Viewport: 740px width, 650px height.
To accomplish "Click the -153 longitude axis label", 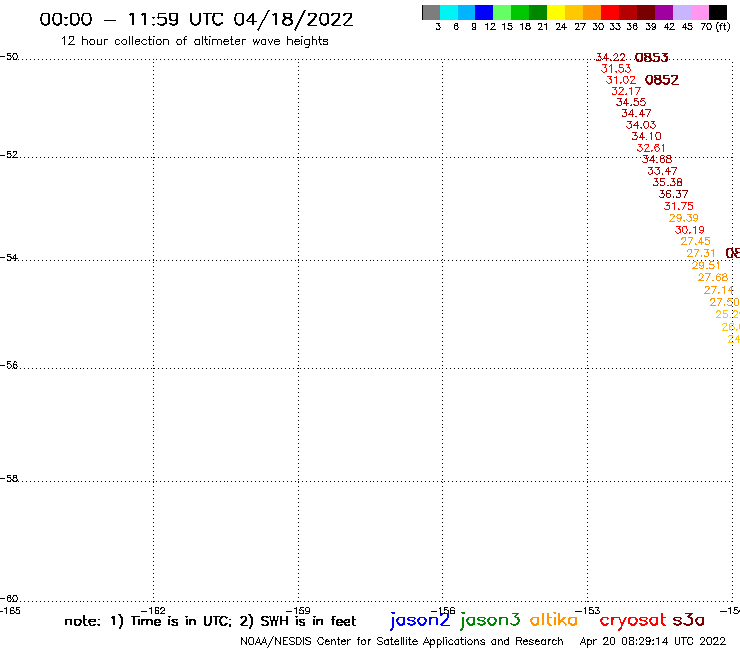I will pyautogui.click(x=588, y=611).
